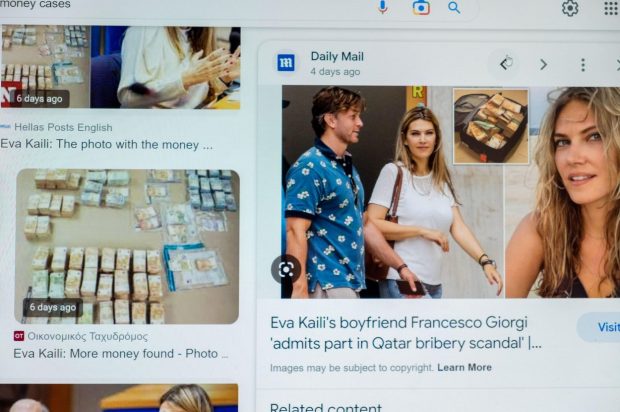Click the Οικονομικός Ταχυδρόμος source label

[87, 336]
